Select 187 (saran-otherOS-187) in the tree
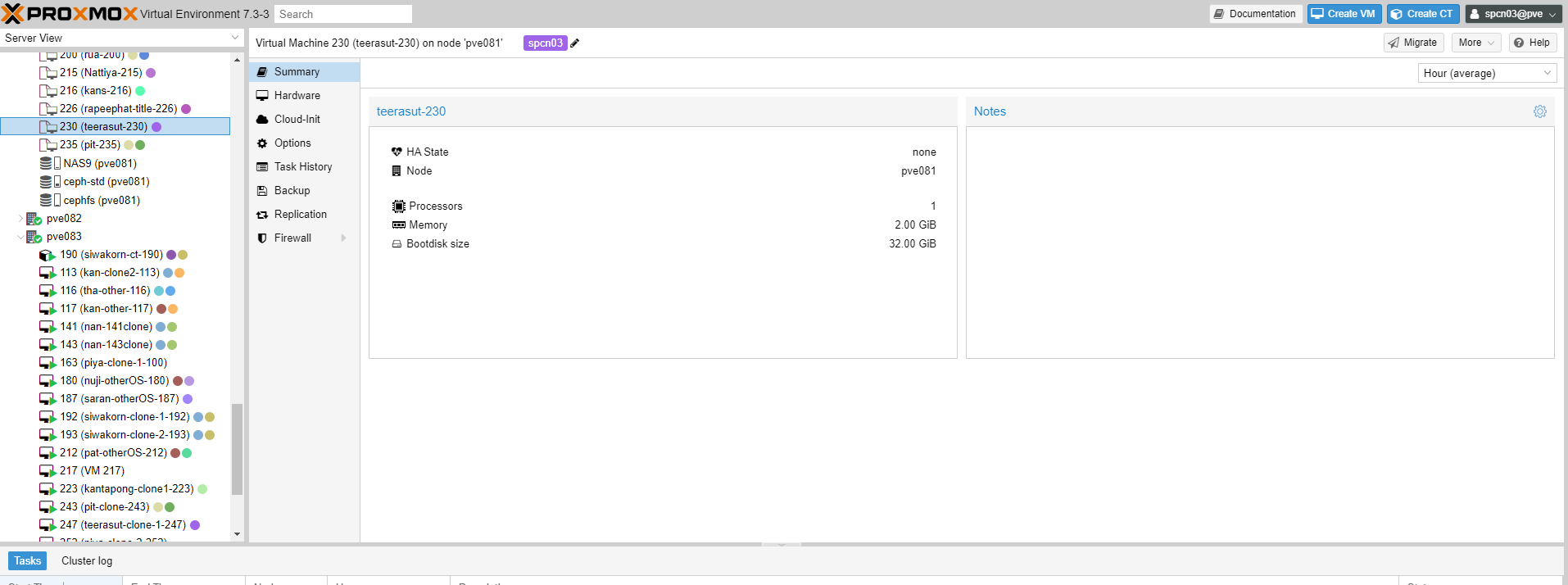The image size is (1568, 585). 115,399
